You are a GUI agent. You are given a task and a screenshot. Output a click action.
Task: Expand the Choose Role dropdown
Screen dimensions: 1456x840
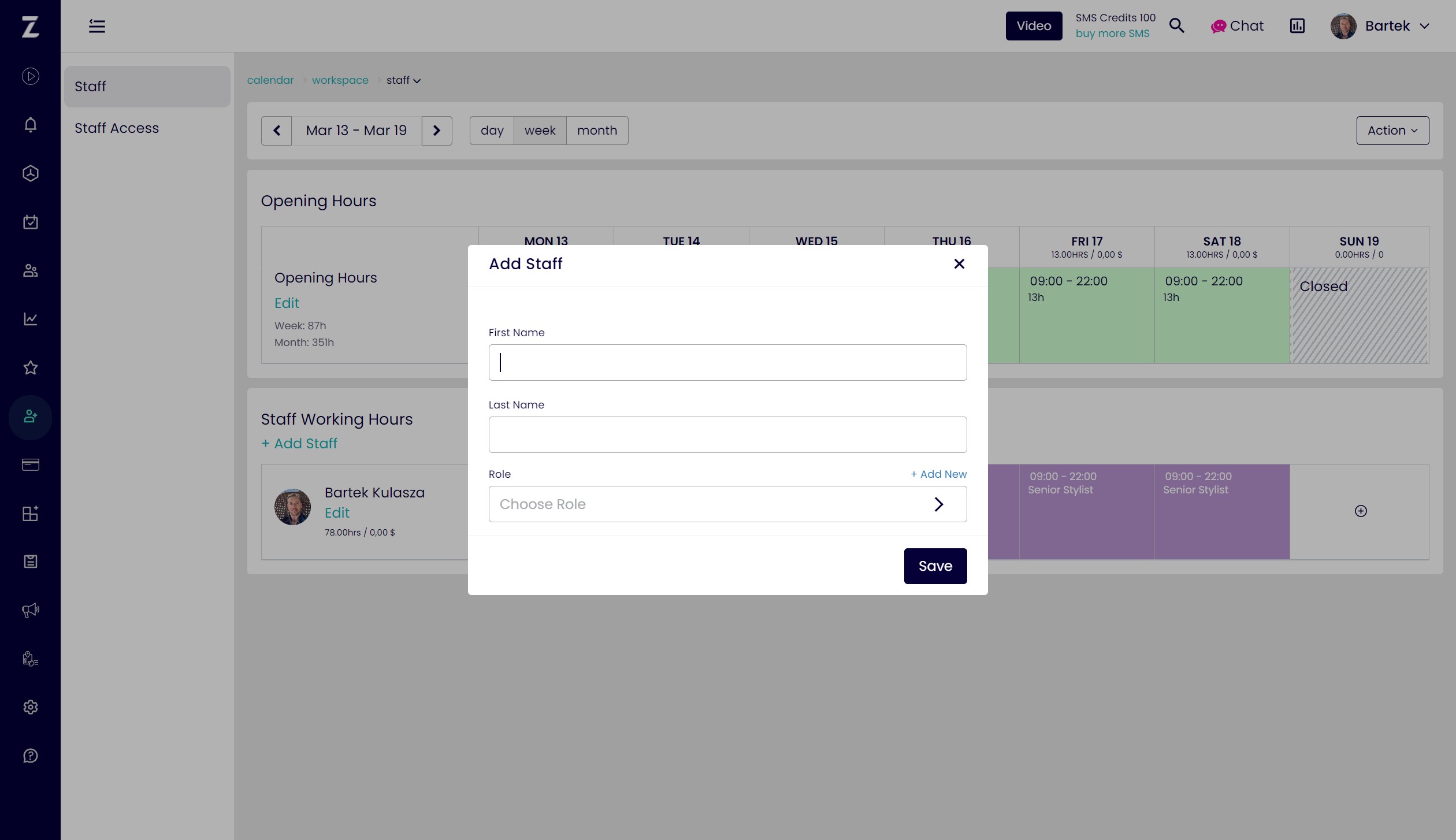[x=727, y=504]
